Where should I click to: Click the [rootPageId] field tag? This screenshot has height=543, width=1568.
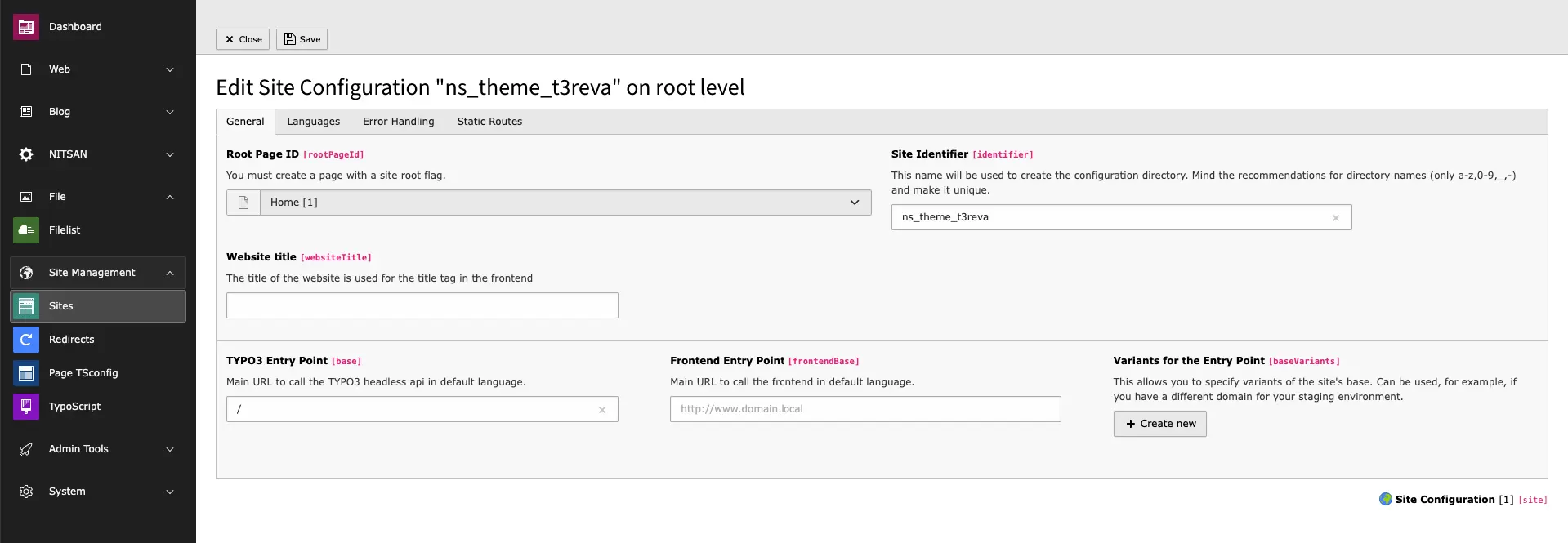tap(333, 154)
